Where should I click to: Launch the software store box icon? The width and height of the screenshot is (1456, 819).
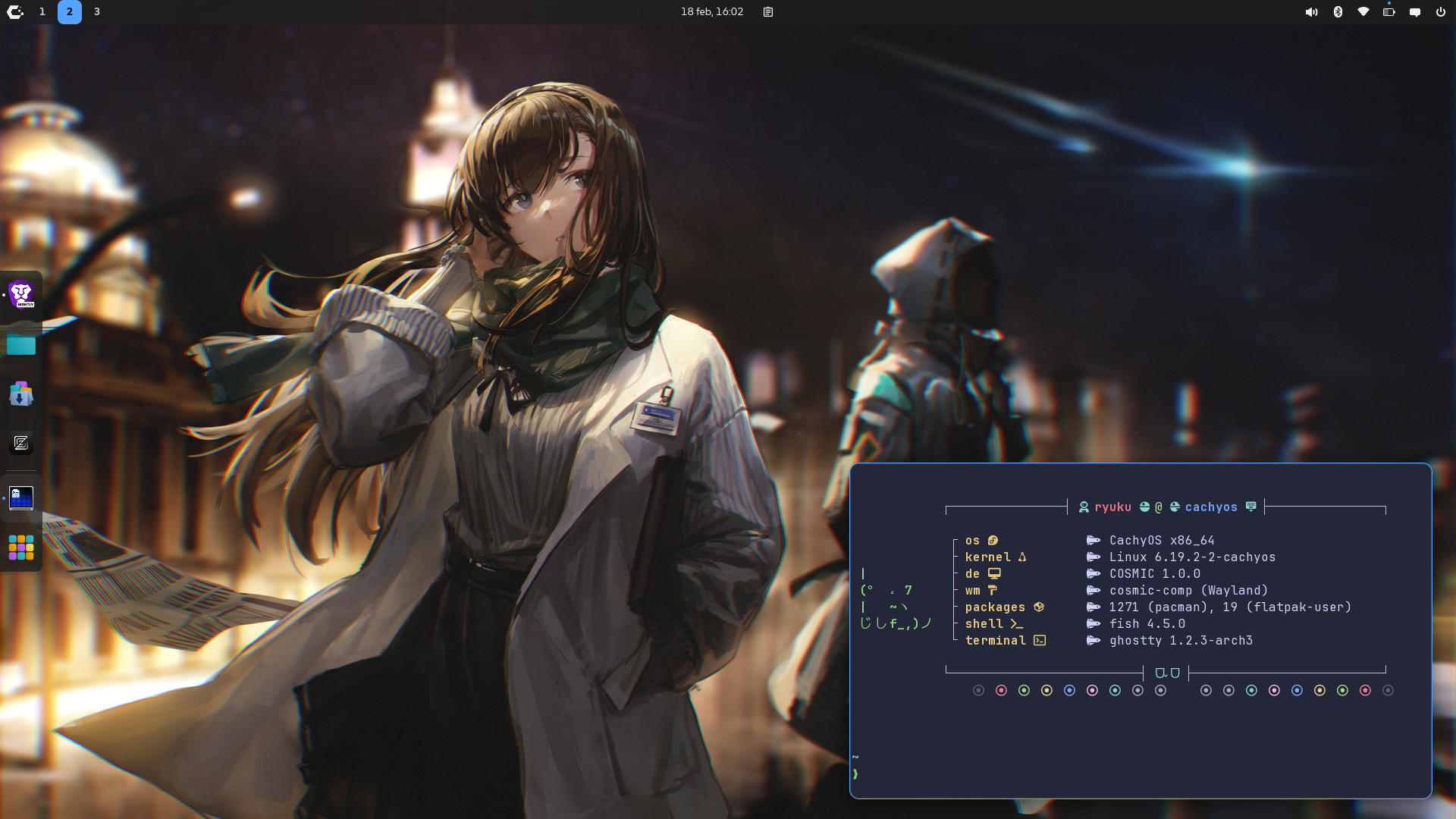[21, 394]
